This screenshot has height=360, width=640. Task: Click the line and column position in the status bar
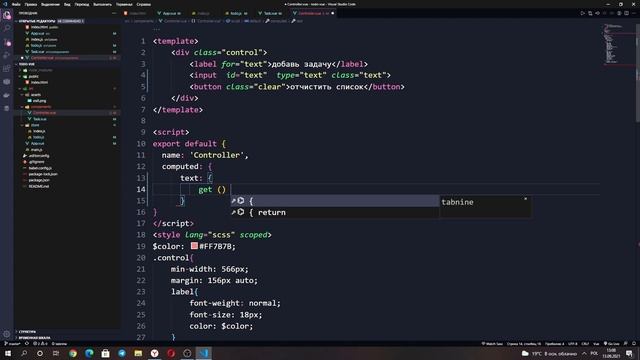[524, 344]
